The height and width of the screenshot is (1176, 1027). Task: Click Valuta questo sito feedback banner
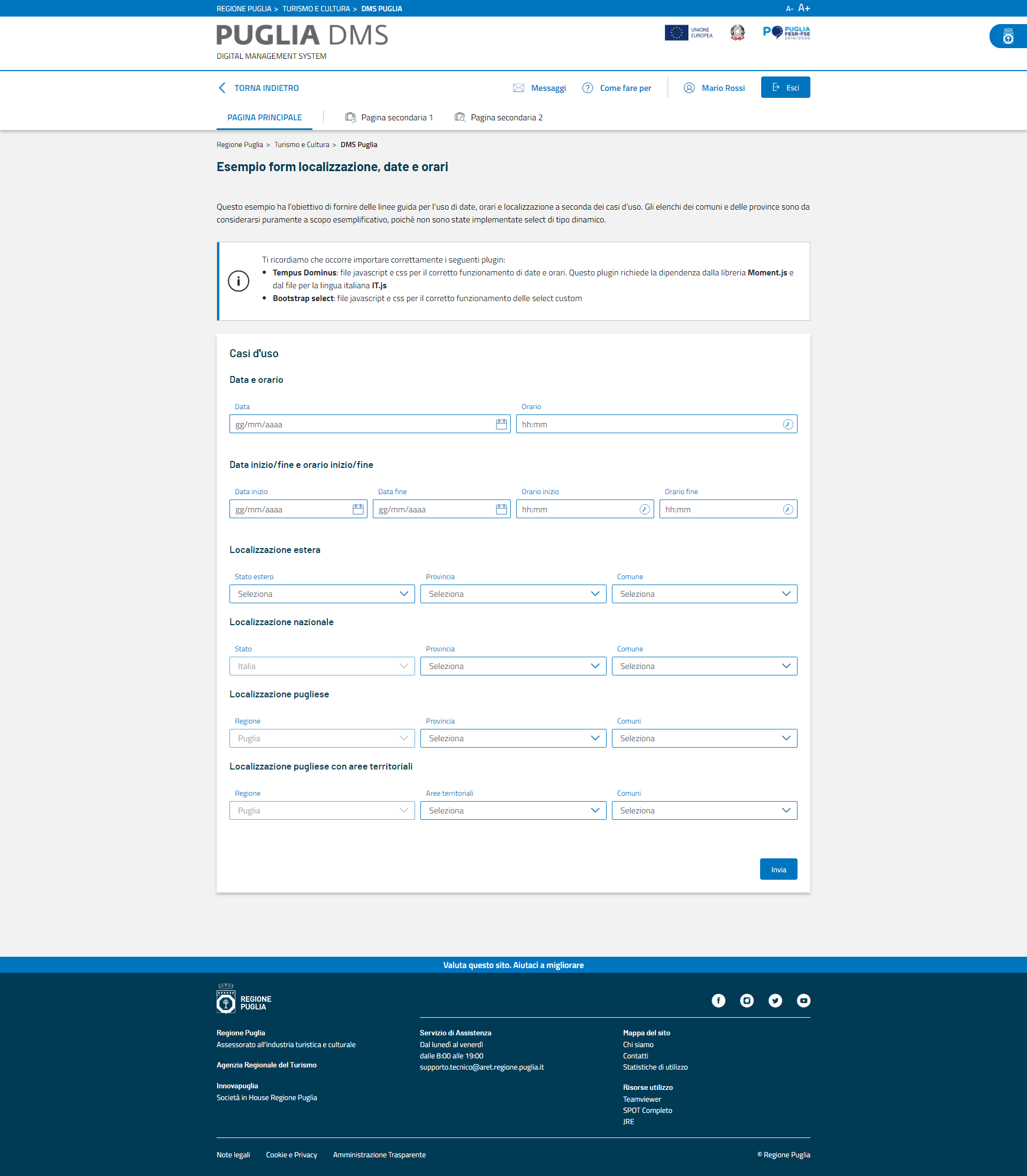513,965
